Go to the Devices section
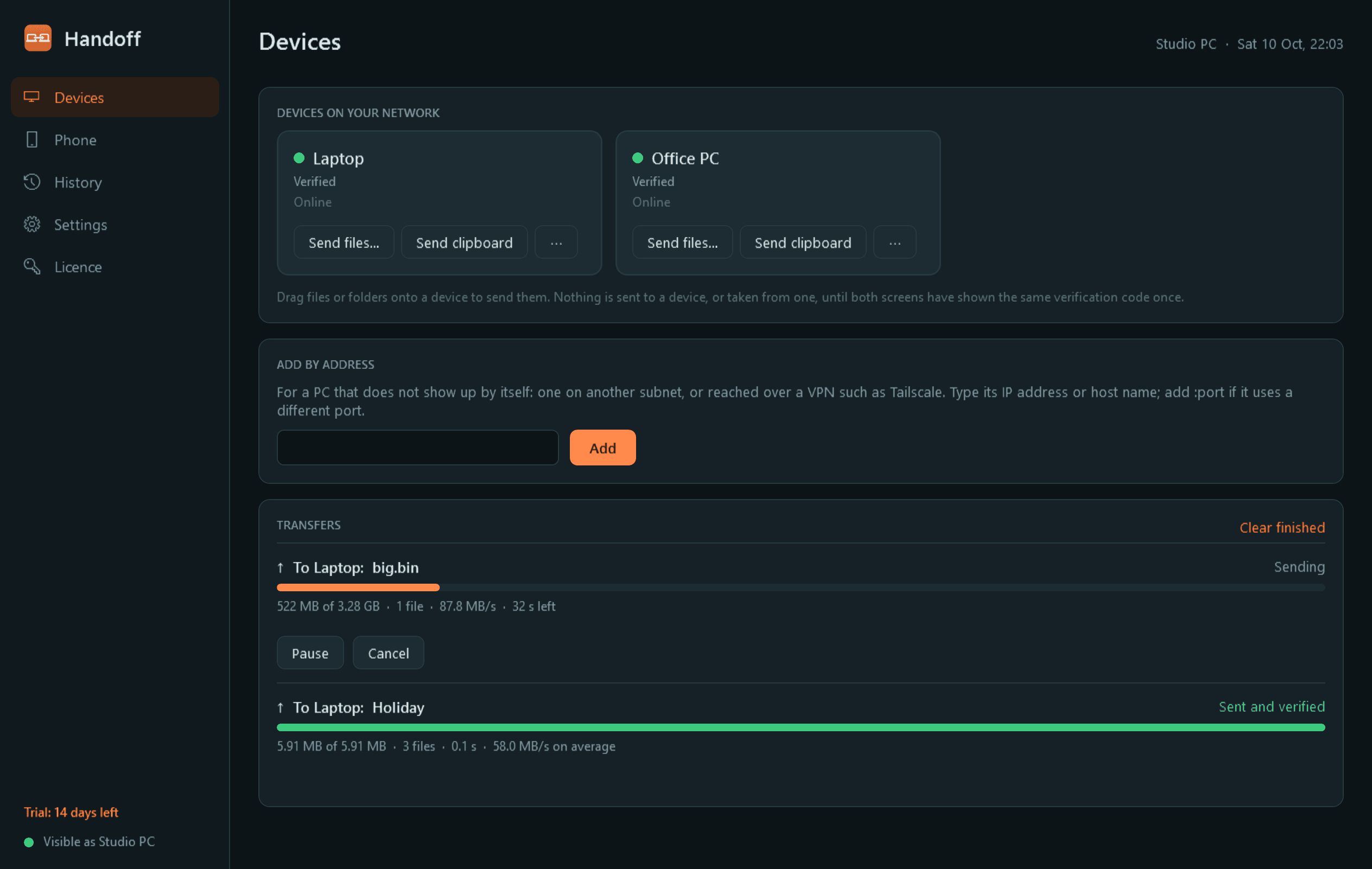Screen dimensions: 1372x869 click(115, 98)
